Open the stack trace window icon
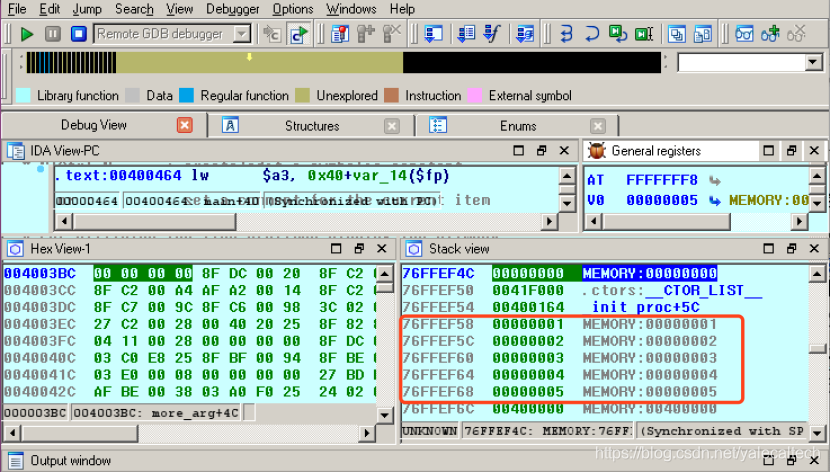 pyautogui.click(x=434, y=34)
